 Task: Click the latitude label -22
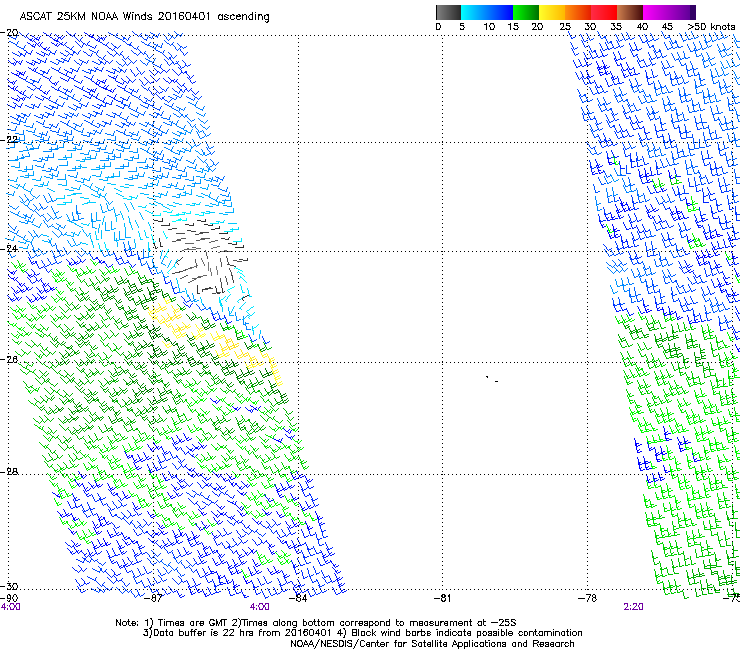(9, 140)
